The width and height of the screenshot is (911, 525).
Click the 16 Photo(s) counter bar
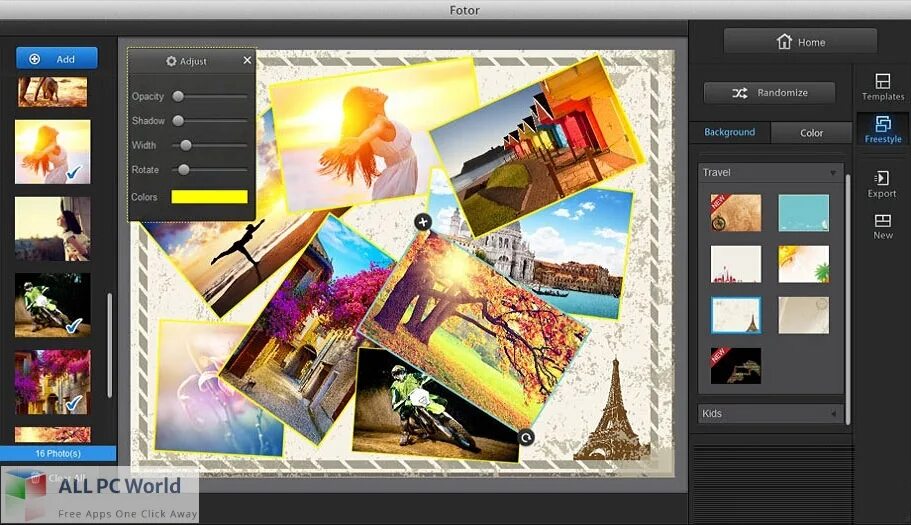pos(58,453)
